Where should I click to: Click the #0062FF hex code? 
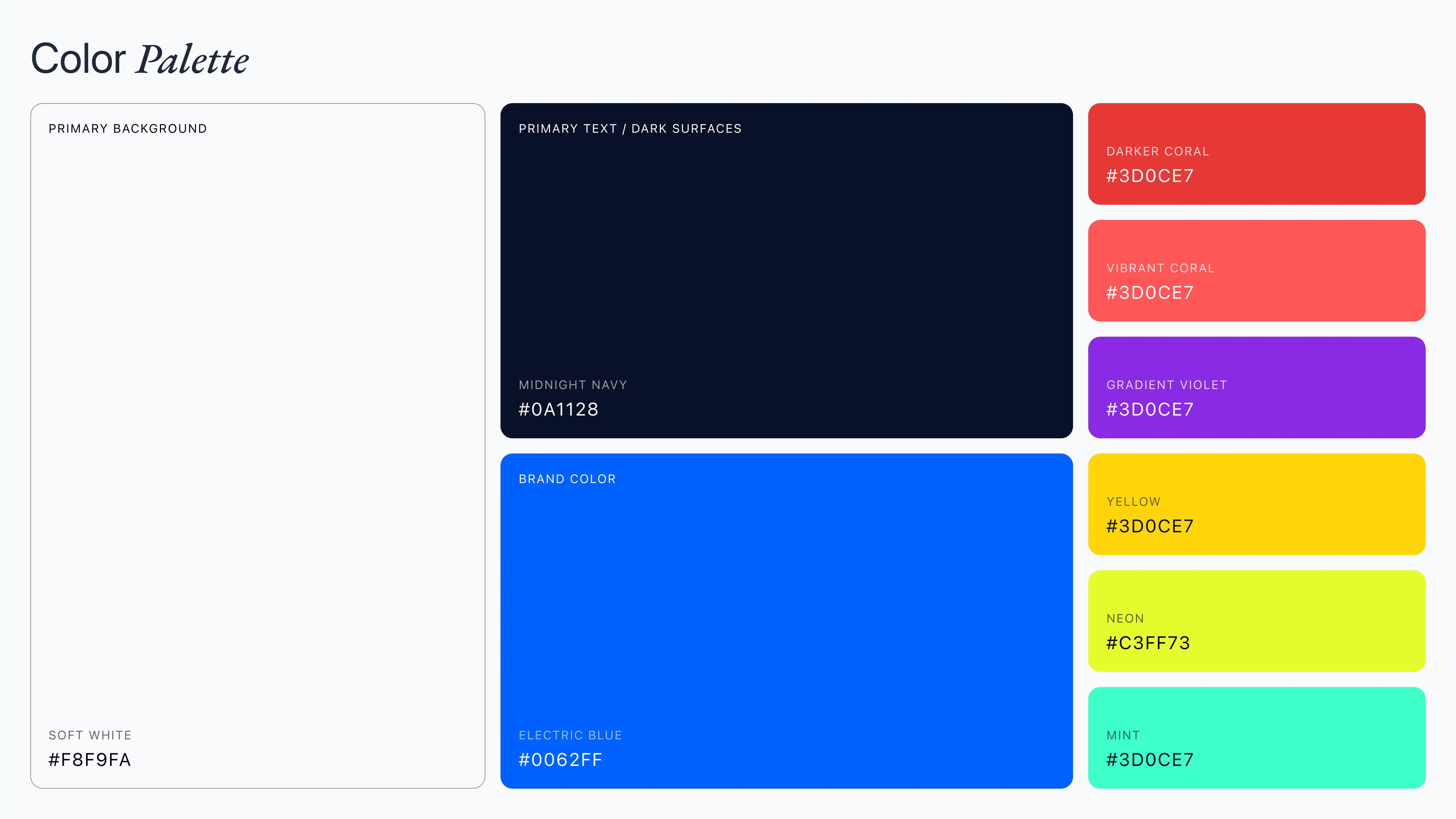560,760
